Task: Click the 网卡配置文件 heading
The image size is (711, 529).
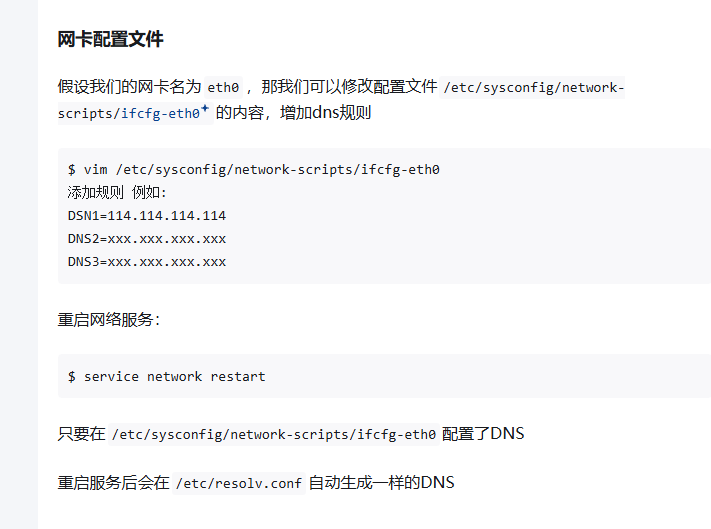Action: click(110, 39)
